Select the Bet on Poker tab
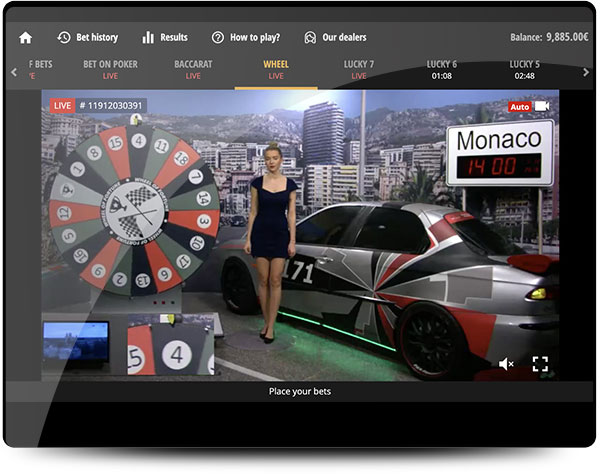This screenshot has width=600, height=474. pyautogui.click(x=110, y=69)
